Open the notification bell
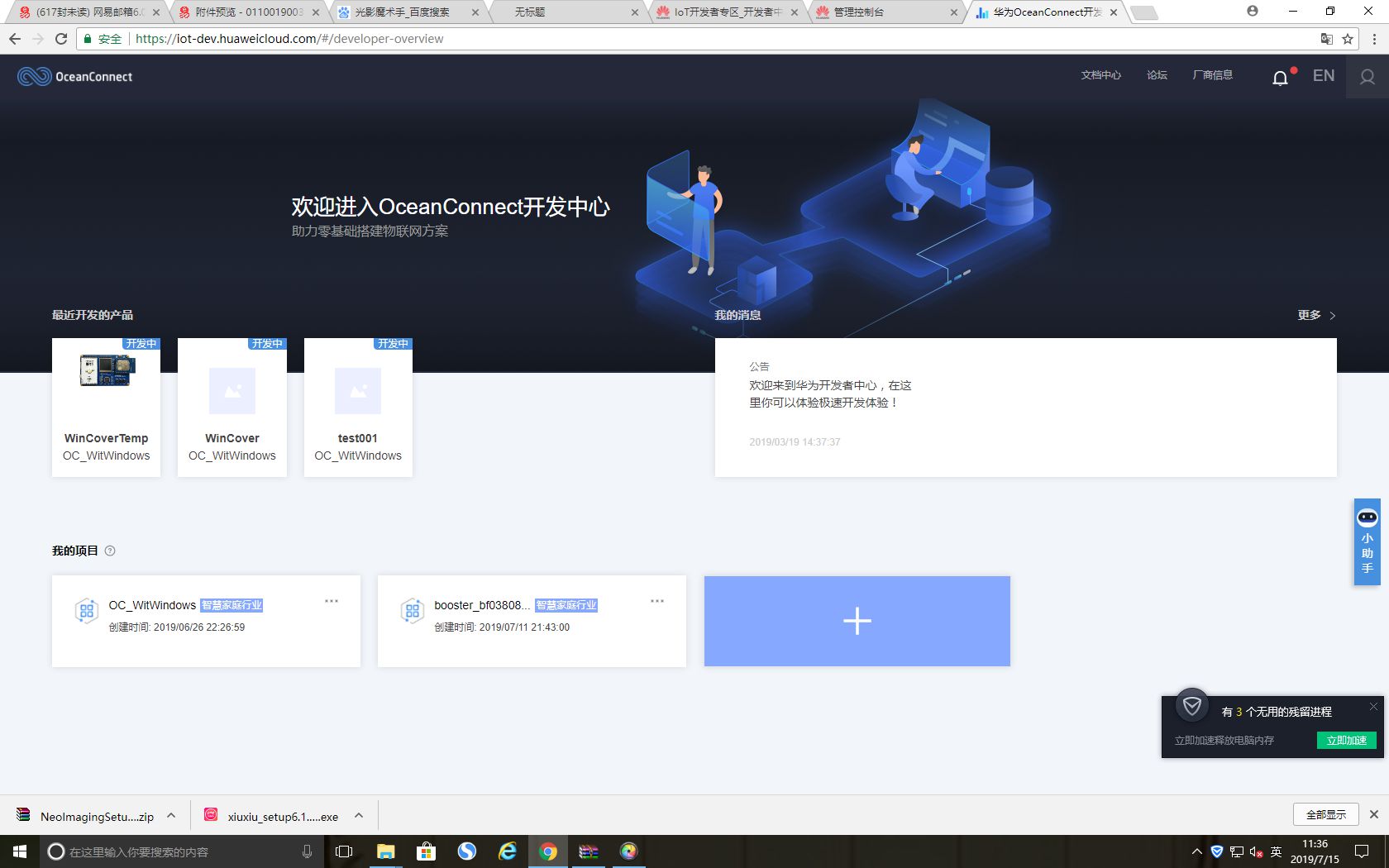 [x=1280, y=78]
